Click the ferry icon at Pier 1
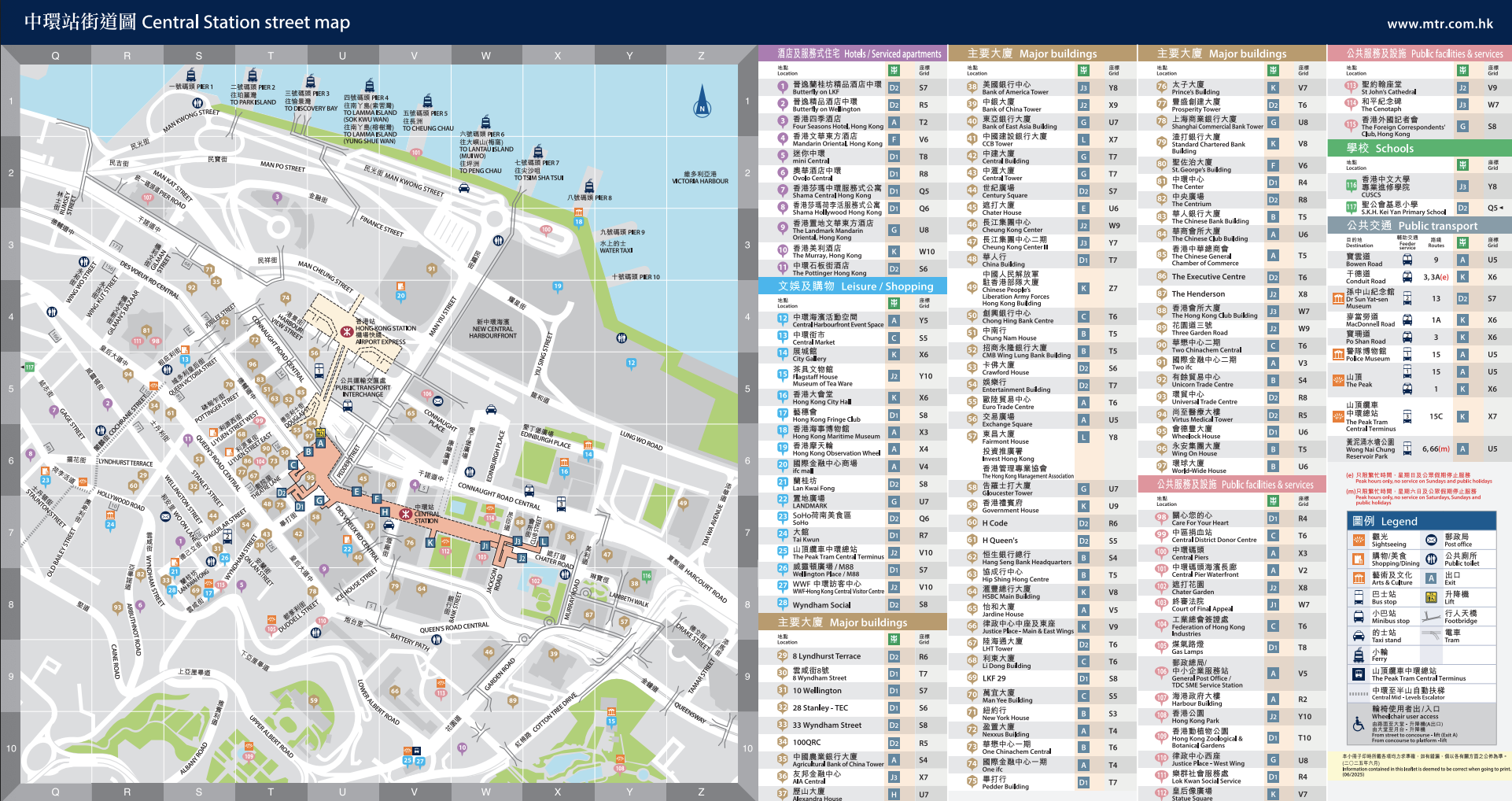The image size is (1512, 801). pos(190,76)
